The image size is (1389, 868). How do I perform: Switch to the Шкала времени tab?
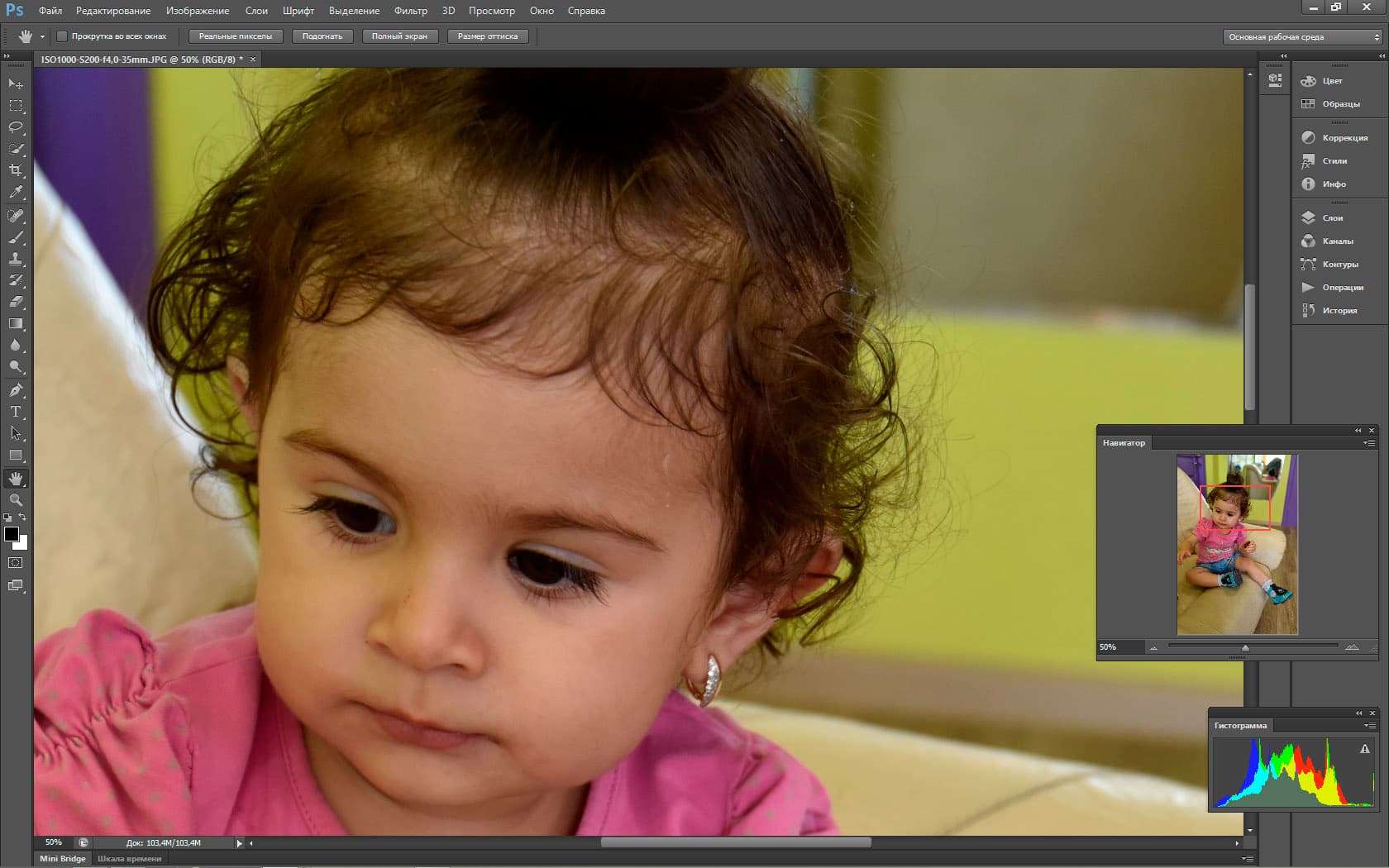point(129,859)
